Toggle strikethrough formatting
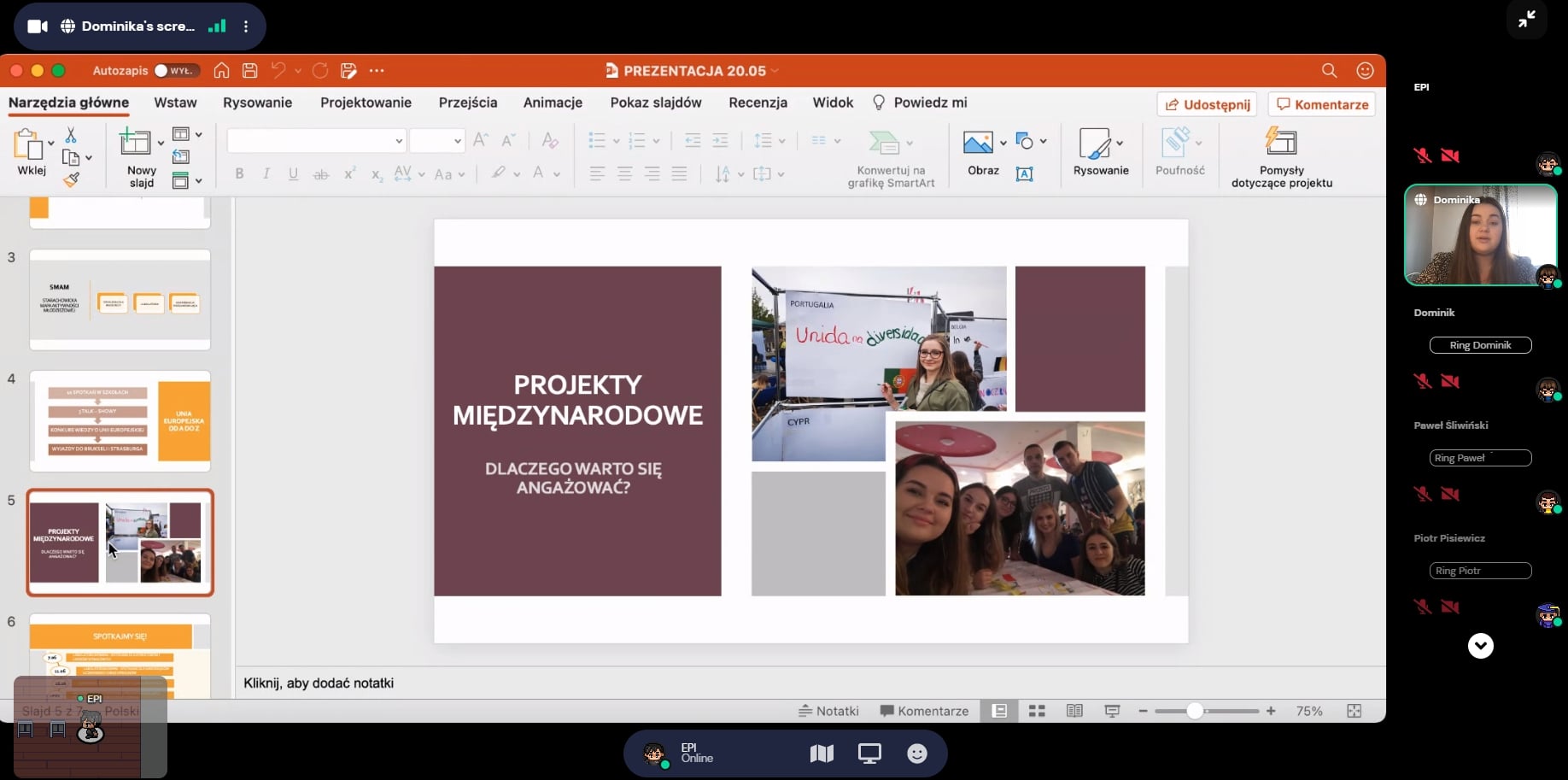 (320, 173)
